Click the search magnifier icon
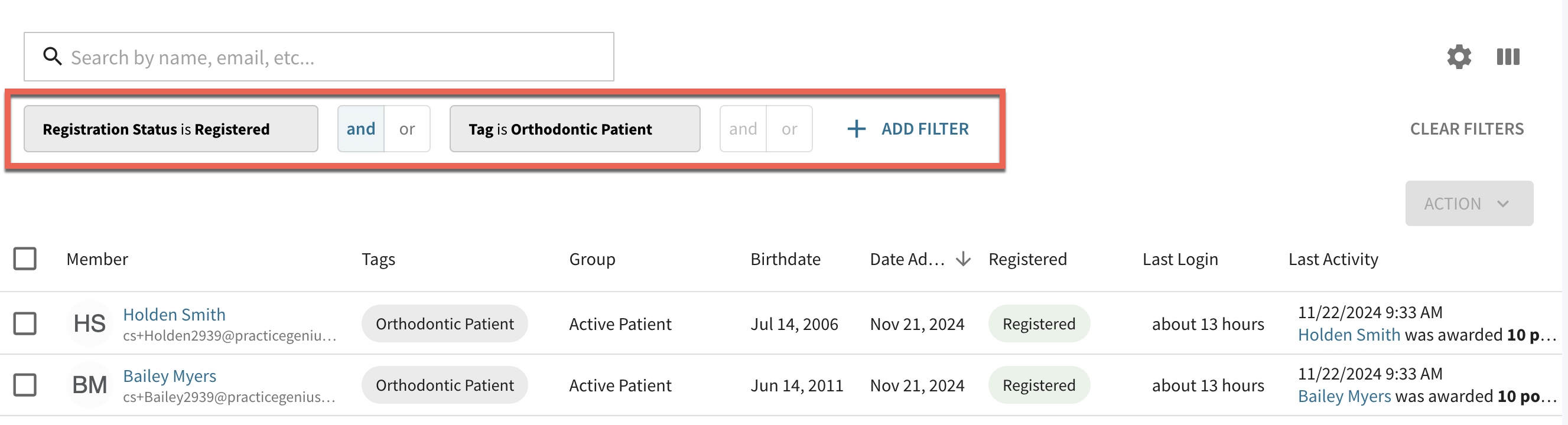 coord(53,57)
